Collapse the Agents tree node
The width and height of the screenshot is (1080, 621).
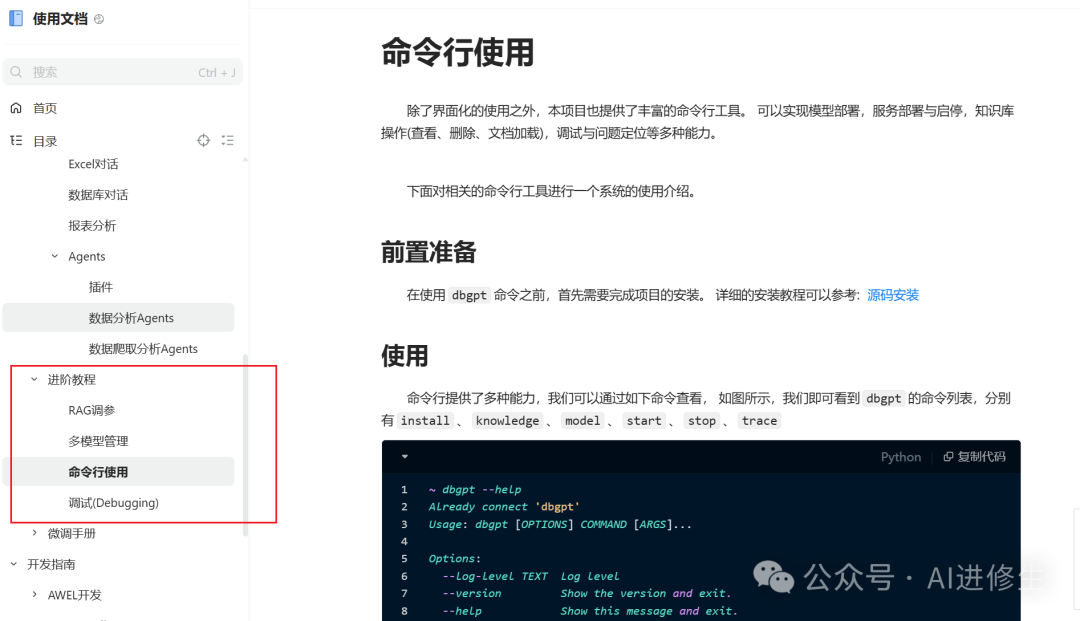click(54, 256)
